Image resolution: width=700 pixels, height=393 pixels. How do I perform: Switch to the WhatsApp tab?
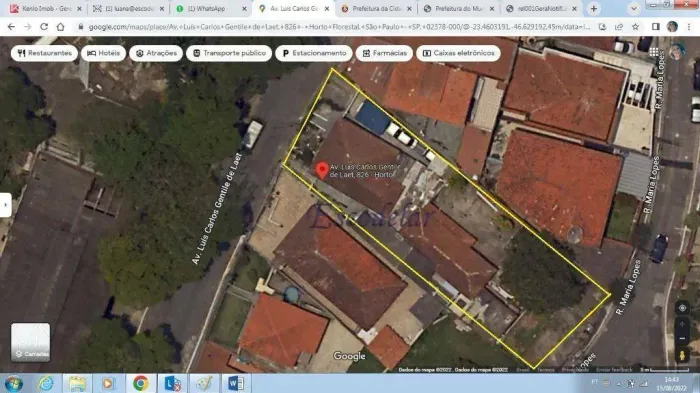pos(211,8)
